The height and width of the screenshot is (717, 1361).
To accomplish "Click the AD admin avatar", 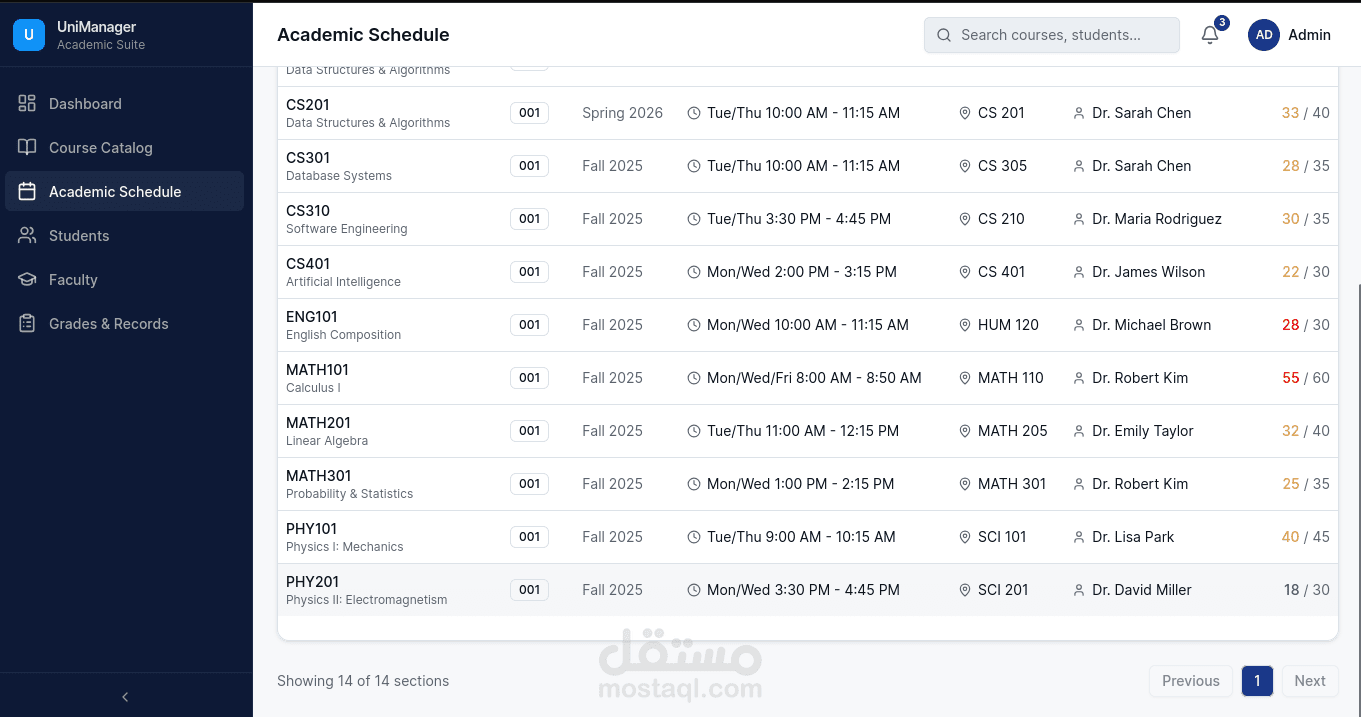I will coord(1264,35).
